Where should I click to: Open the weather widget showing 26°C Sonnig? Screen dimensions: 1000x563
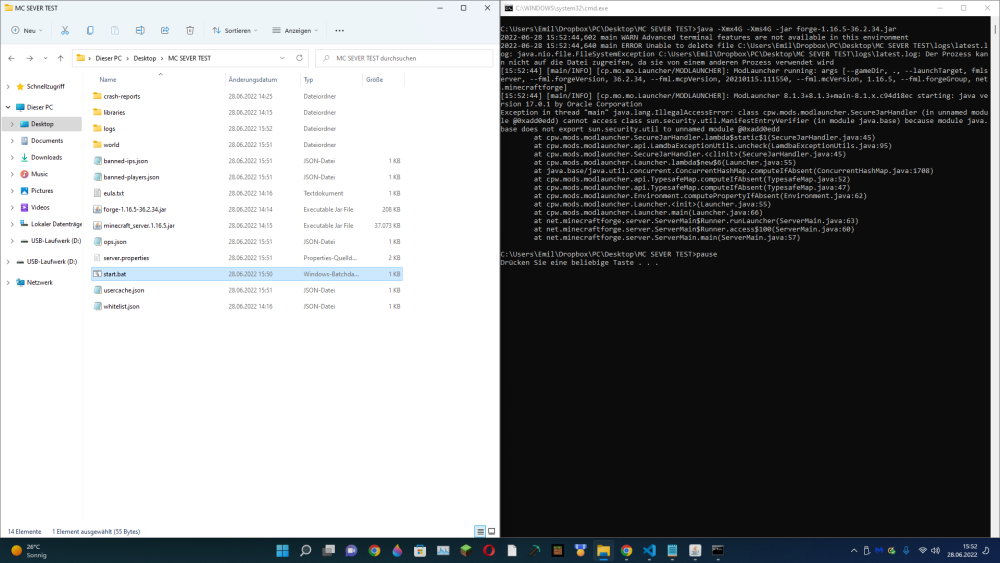coord(29,550)
